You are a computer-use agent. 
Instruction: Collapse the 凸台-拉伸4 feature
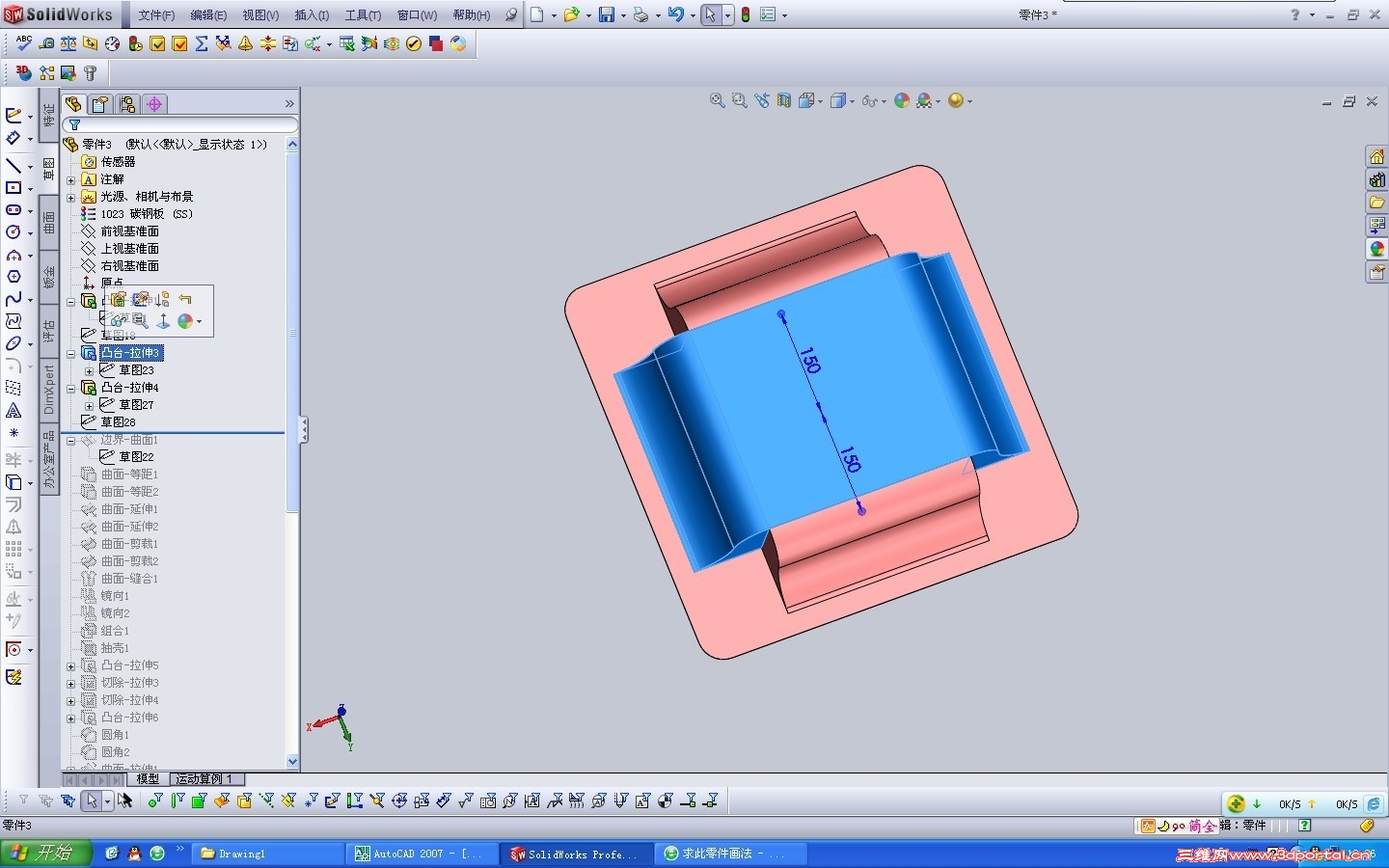tap(70, 388)
